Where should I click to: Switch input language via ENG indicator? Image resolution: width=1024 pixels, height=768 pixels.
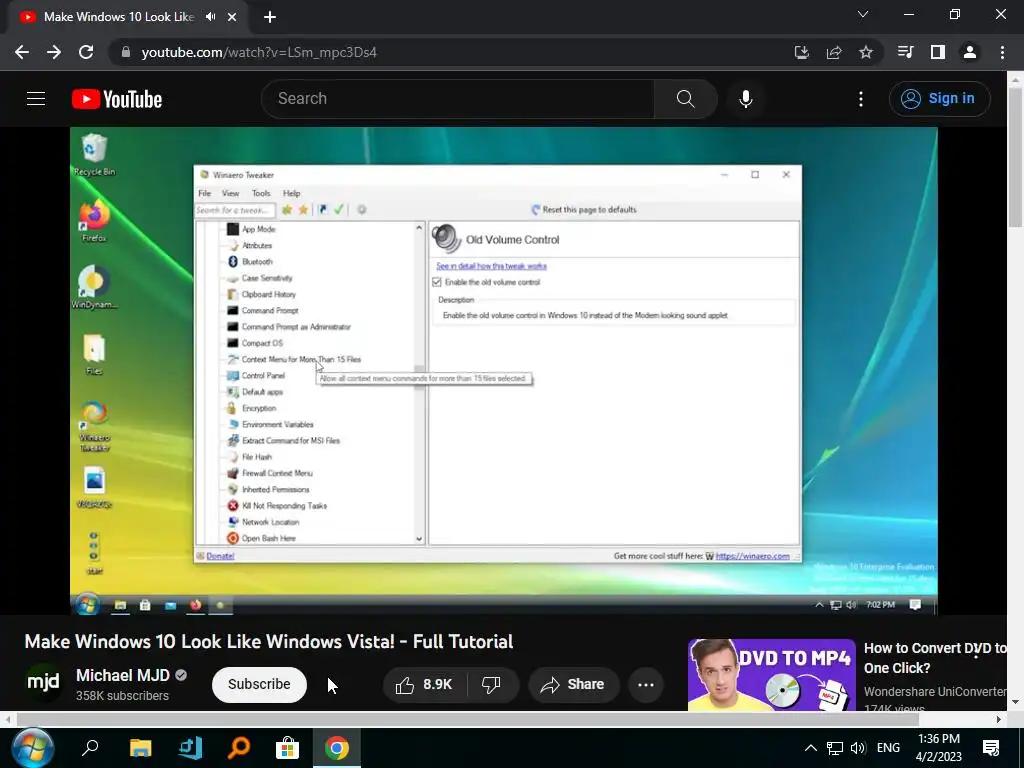click(888, 748)
